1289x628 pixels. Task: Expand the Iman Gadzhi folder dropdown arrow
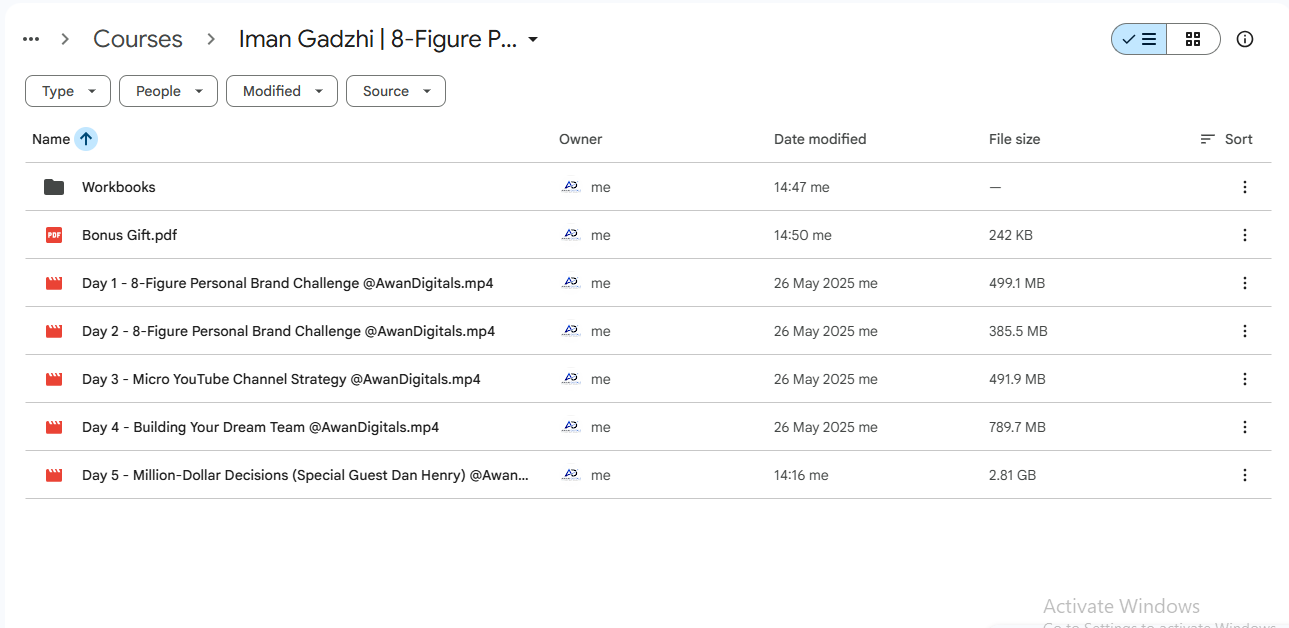(x=533, y=40)
